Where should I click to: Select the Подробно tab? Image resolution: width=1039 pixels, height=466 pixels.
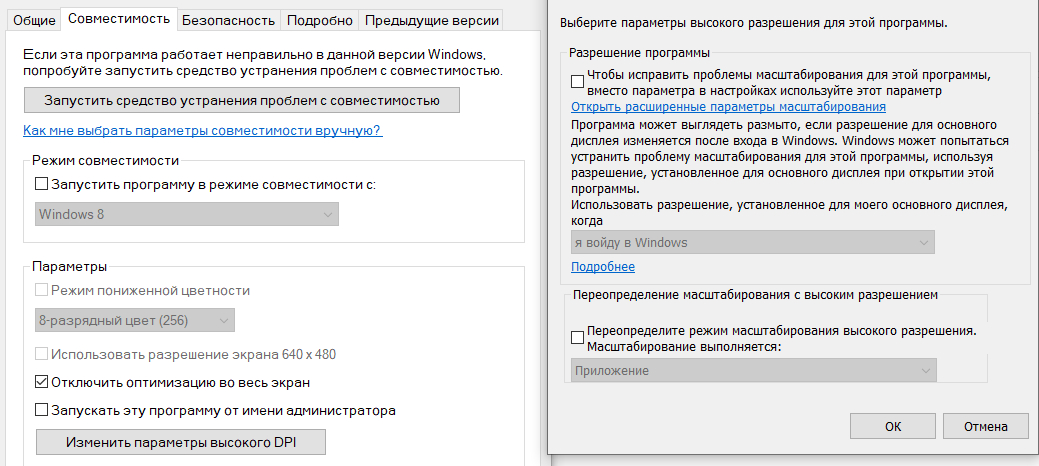tap(319, 20)
